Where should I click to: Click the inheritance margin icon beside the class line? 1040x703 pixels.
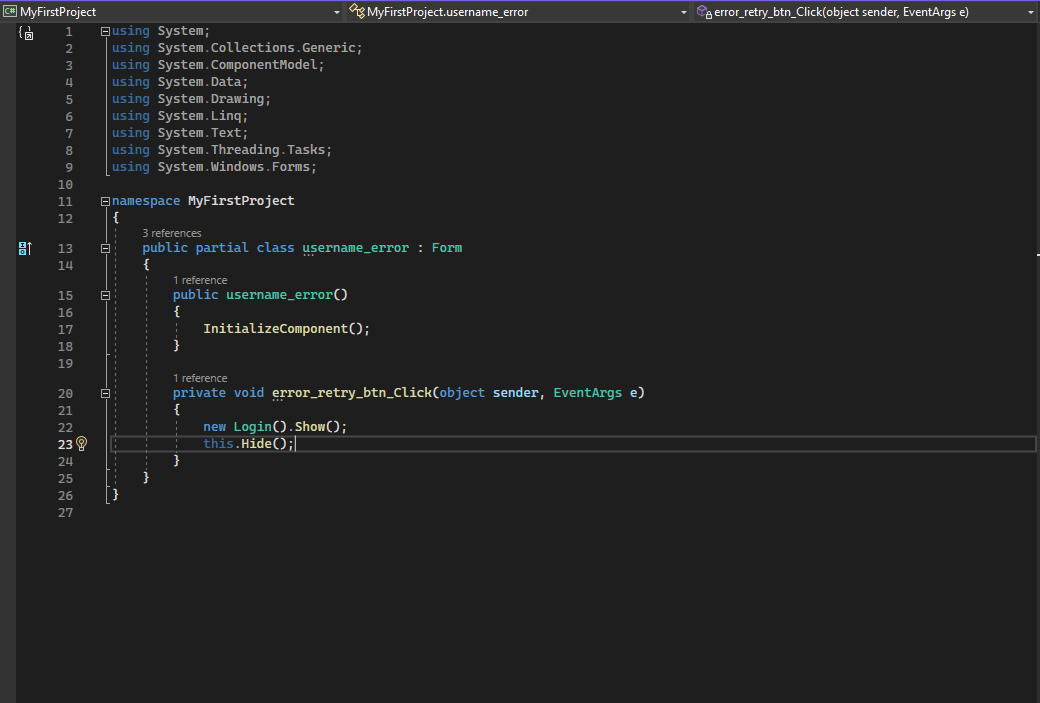(x=26, y=248)
